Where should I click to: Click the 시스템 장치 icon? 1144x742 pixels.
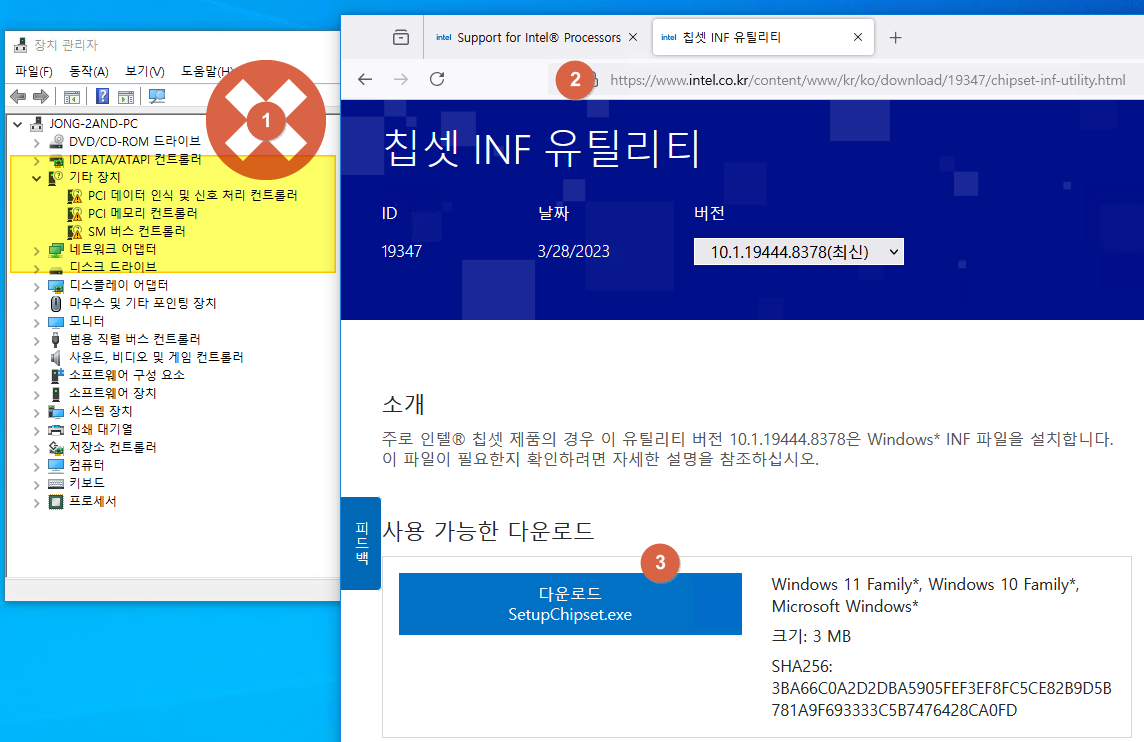56,411
